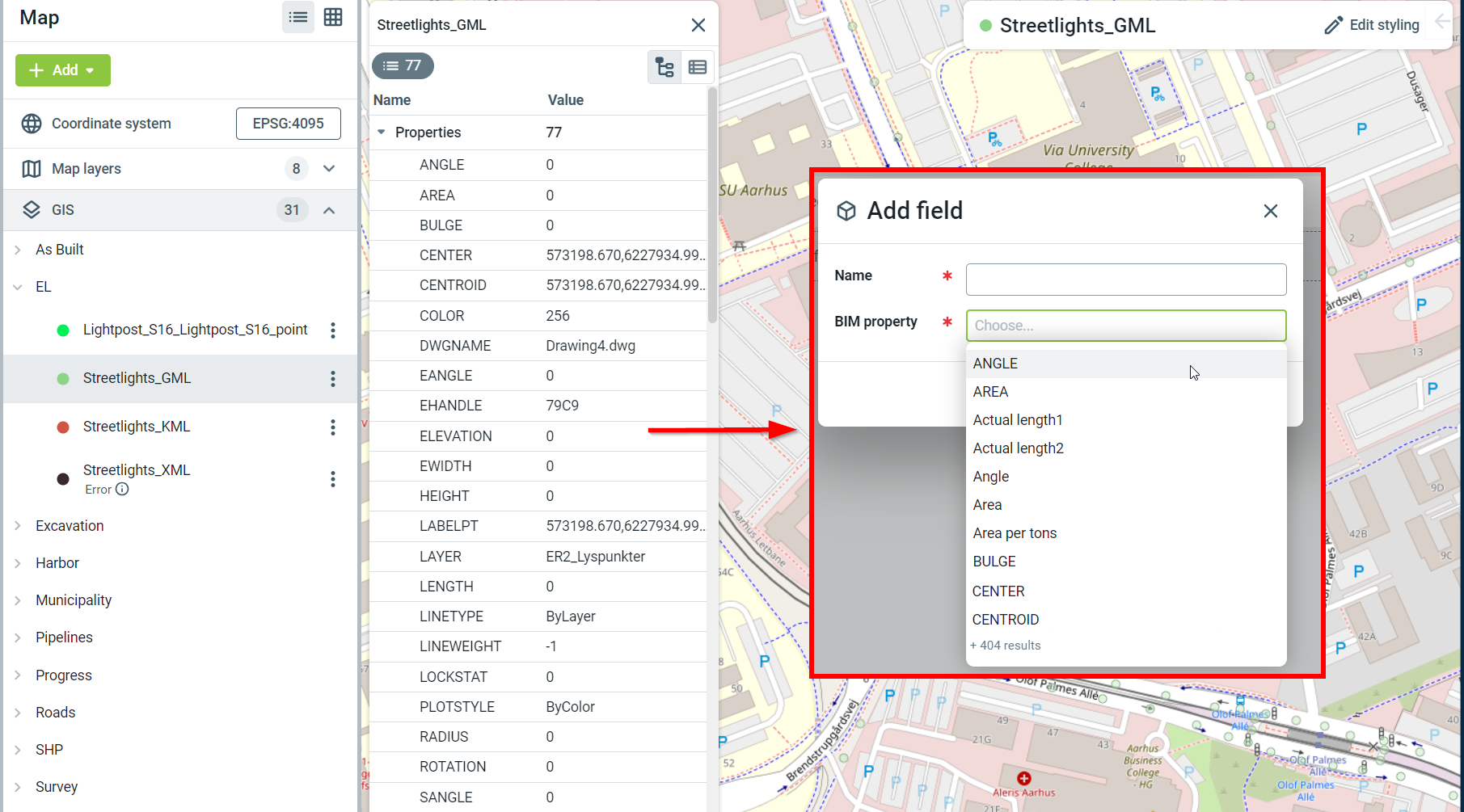Expand the Map layers section
1464x812 pixels.
click(x=329, y=169)
